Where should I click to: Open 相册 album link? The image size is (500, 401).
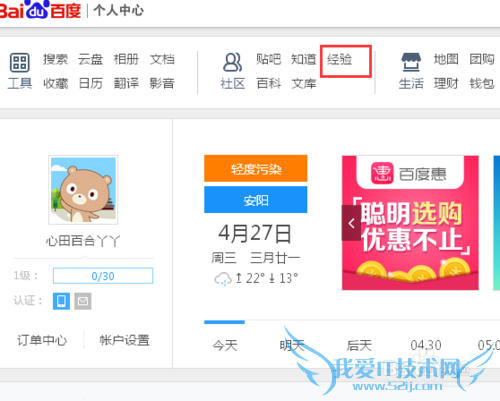(x=126, y=59)
